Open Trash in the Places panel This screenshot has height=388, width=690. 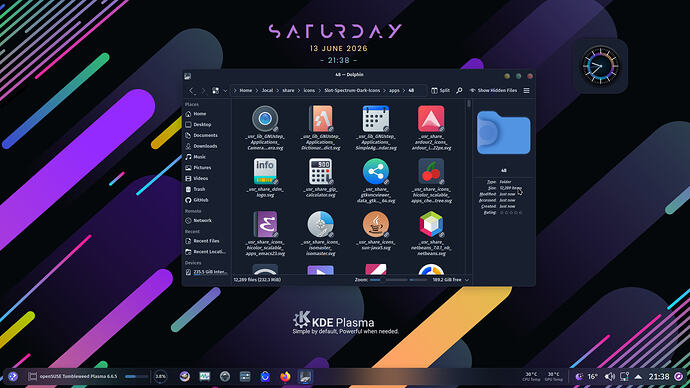[x=206, y=189]
